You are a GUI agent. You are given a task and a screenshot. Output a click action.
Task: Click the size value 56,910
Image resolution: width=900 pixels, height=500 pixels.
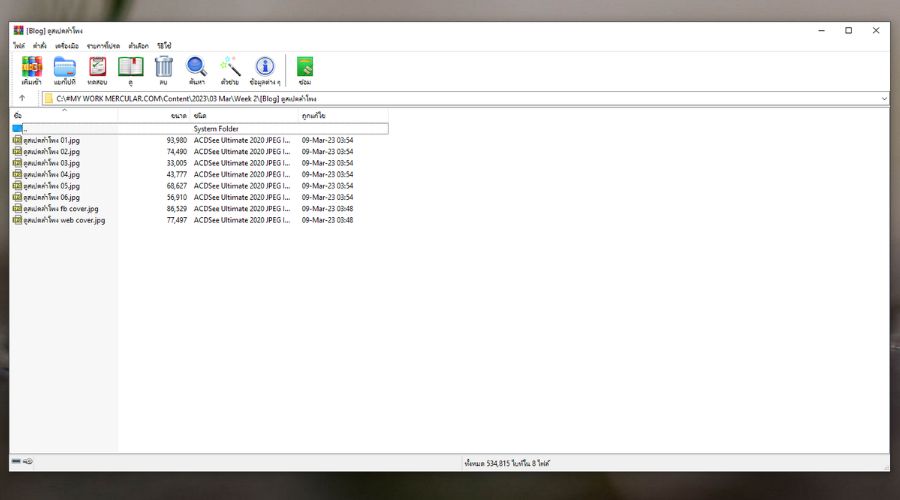(x=177, y=197)
